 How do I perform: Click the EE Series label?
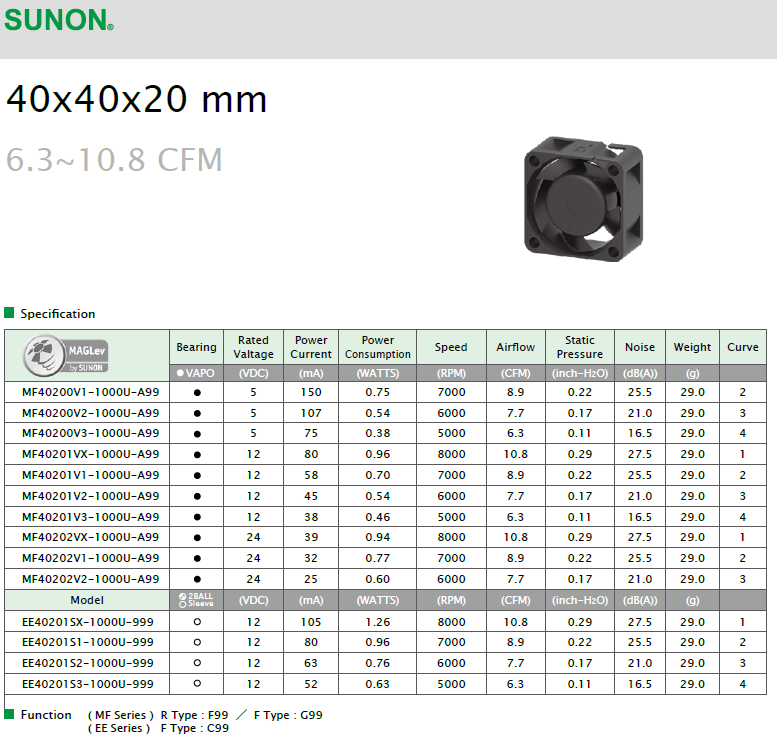[x=119, y=728]
